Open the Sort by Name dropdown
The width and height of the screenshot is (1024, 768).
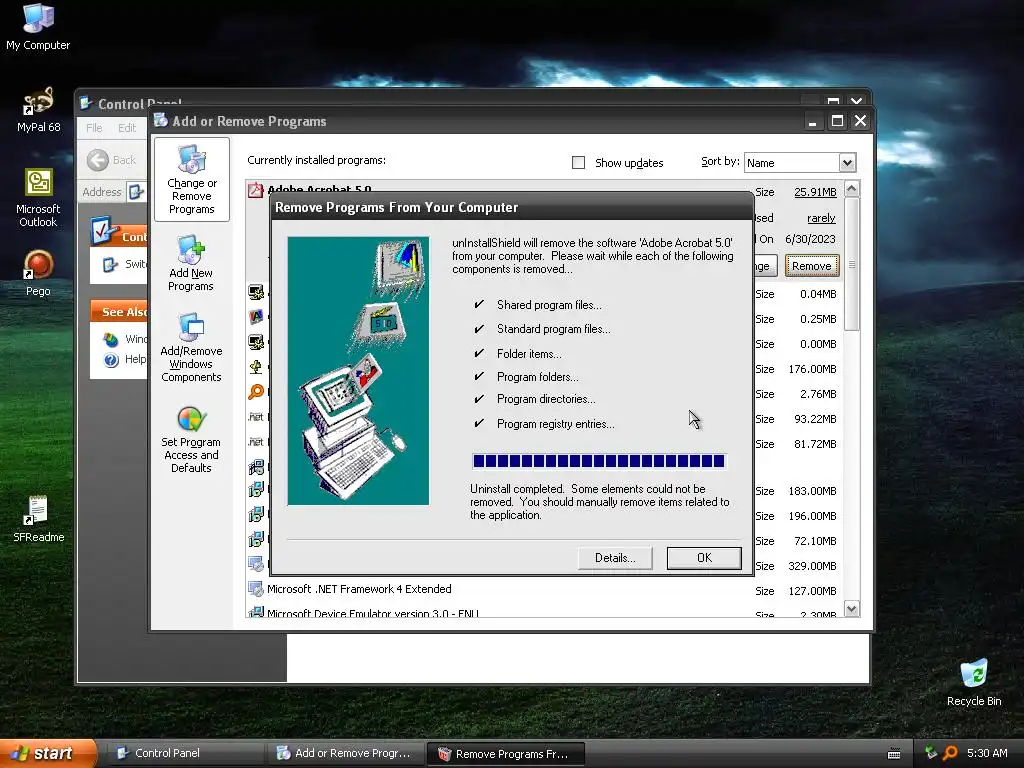click(847, 162)
